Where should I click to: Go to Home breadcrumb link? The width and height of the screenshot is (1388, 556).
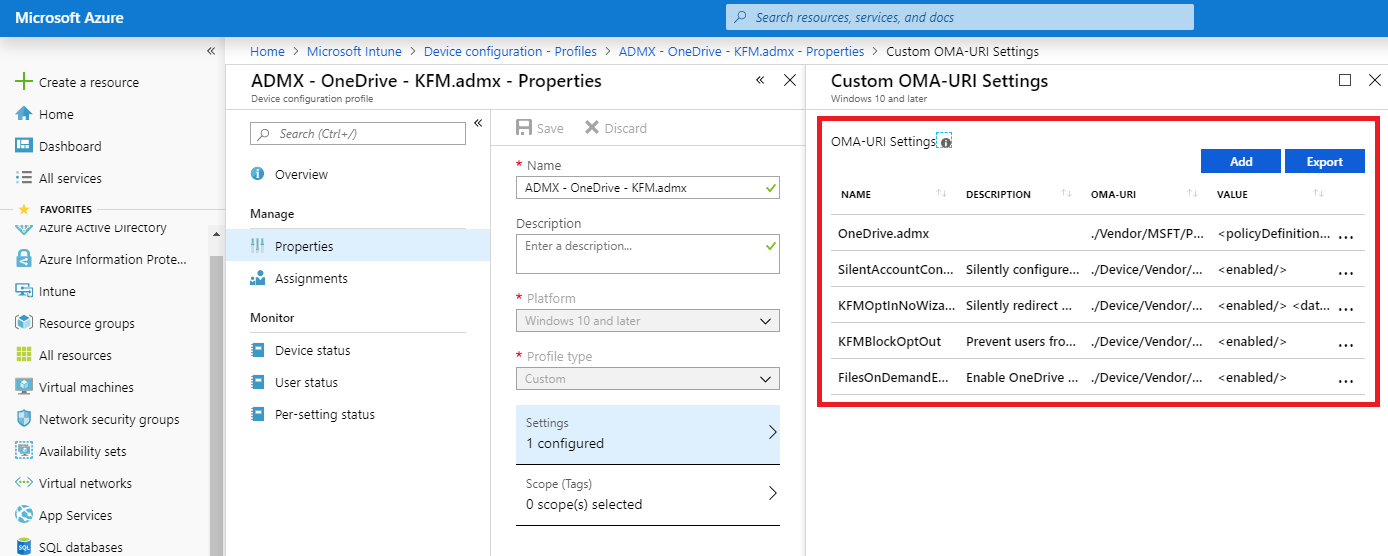[x=267, y=51]
